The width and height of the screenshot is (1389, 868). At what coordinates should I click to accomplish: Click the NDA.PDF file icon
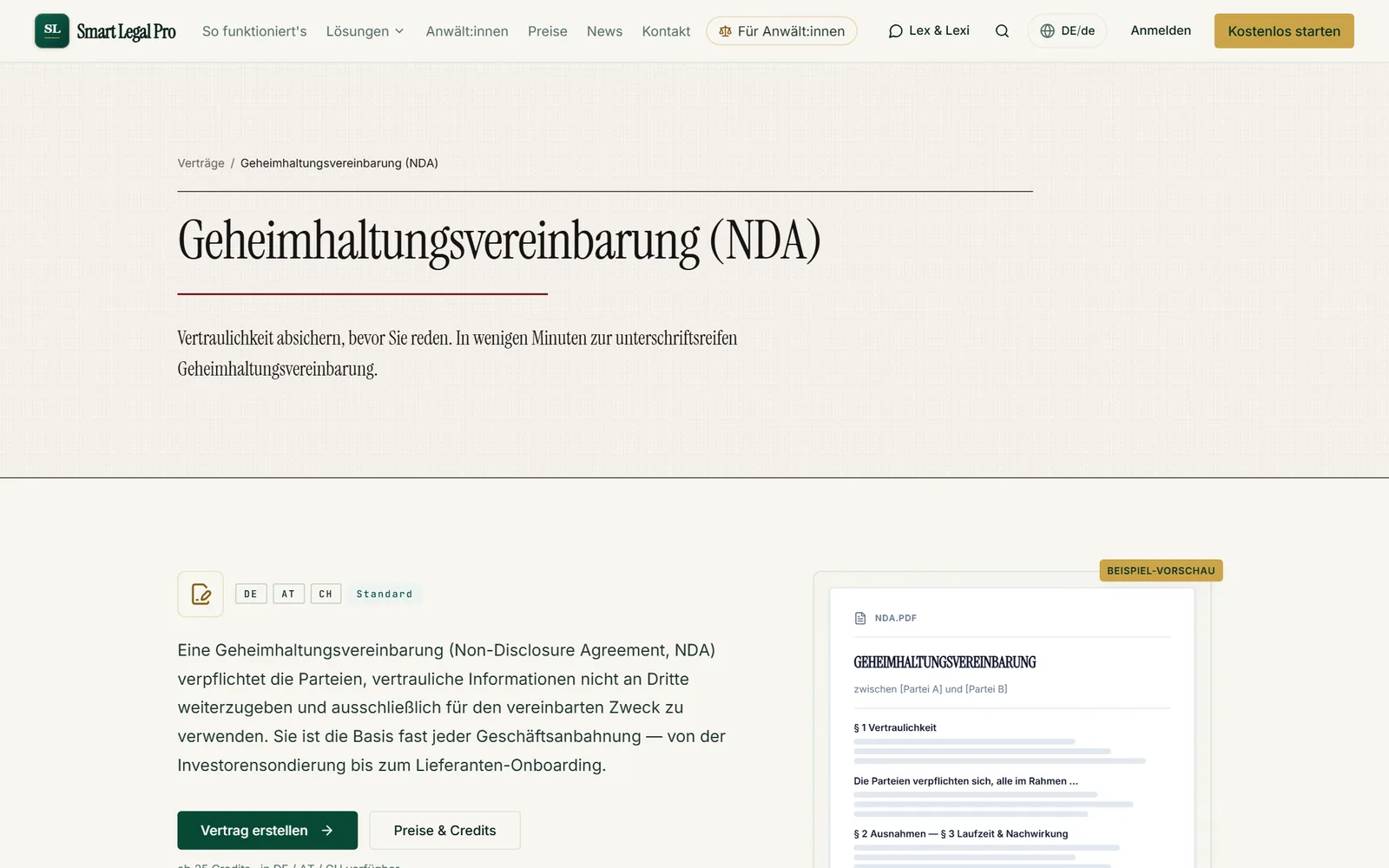[860, 618]
